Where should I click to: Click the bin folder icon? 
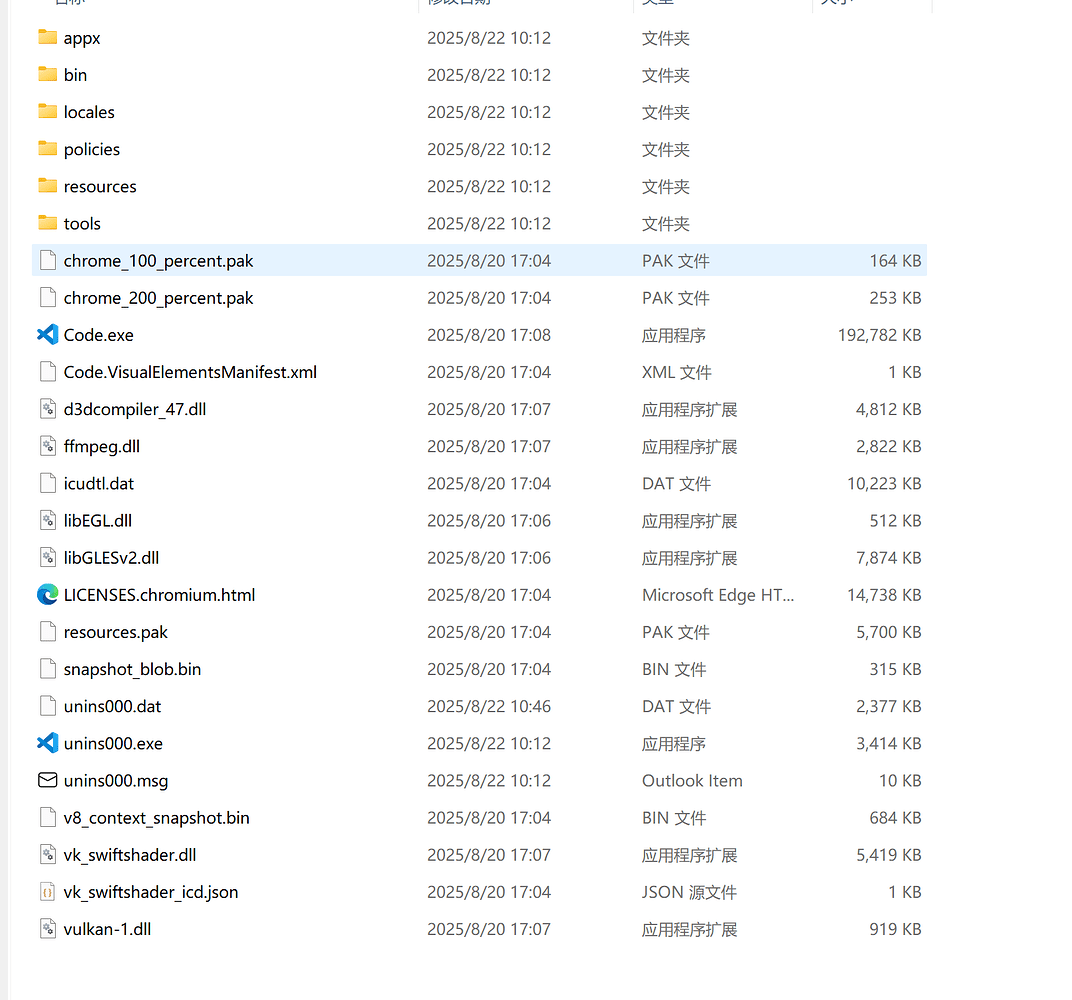click(47, 75)
